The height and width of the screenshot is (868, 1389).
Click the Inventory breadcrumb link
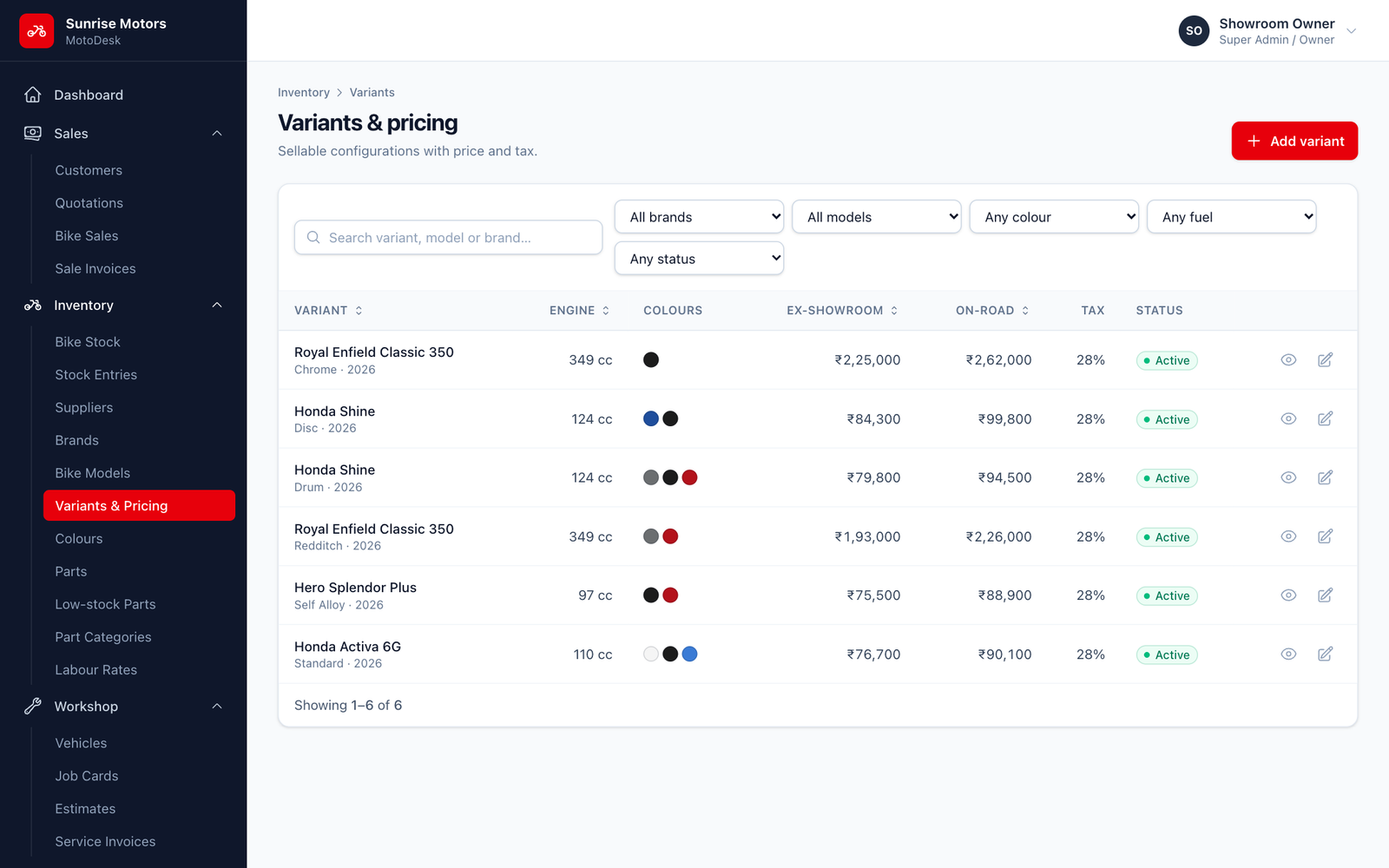(304, 93)
